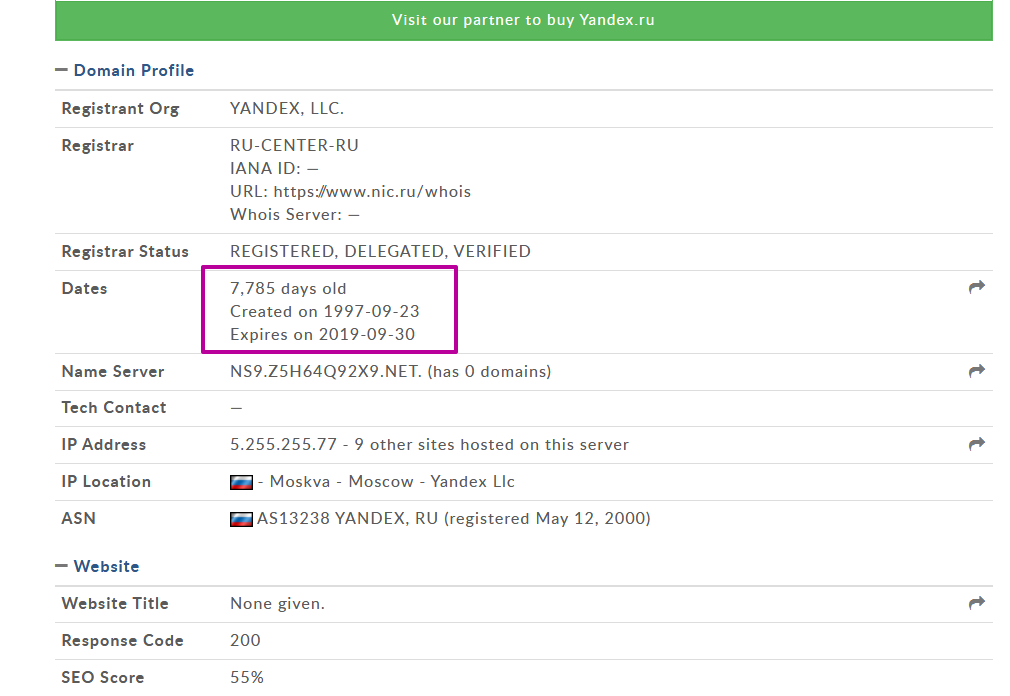Select the RU-CENTER-RU registrar text
The width and height of the screenshot is (1010, 696).
point(294,146)
